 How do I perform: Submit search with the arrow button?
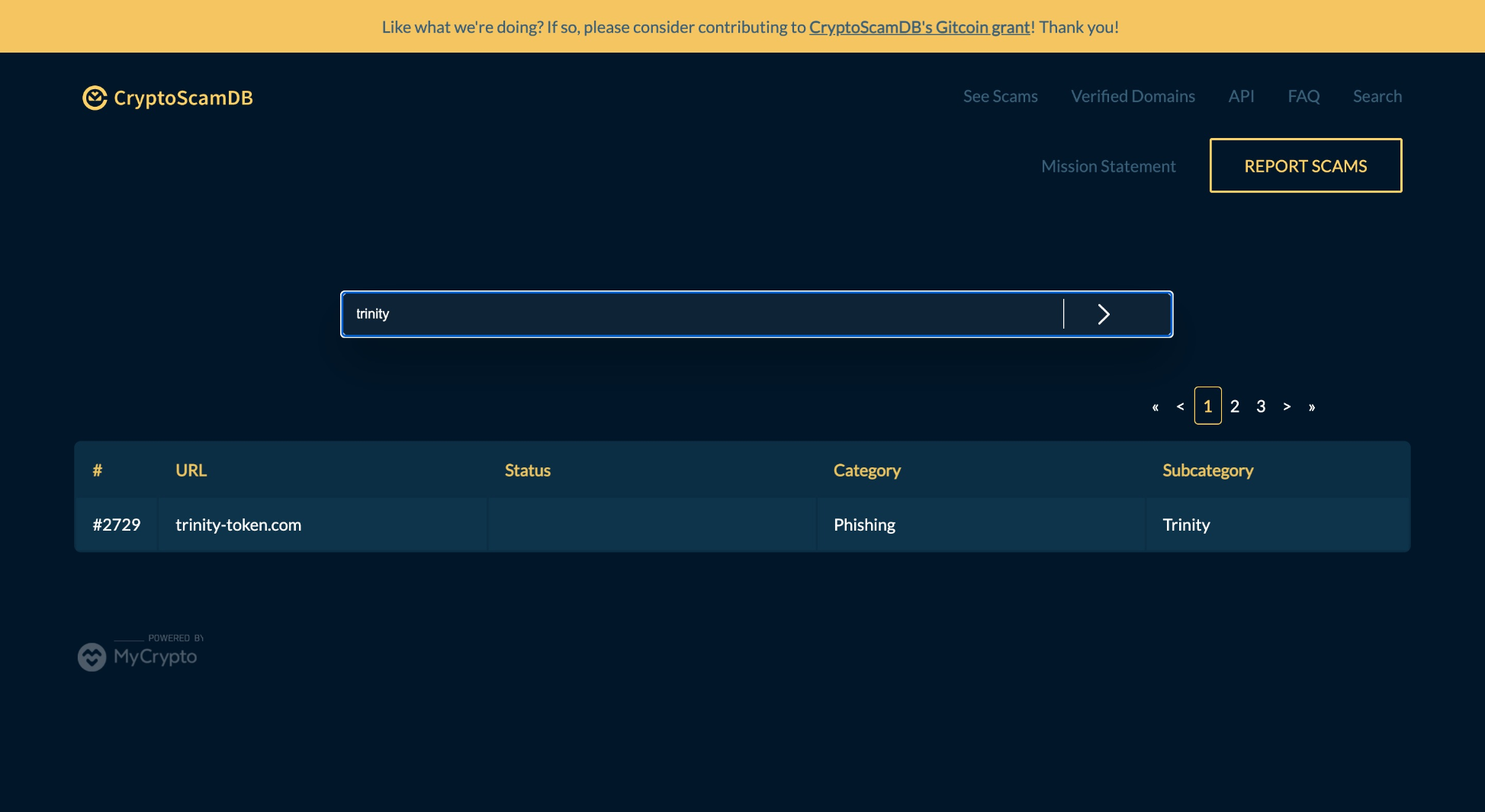(1103, 314)
